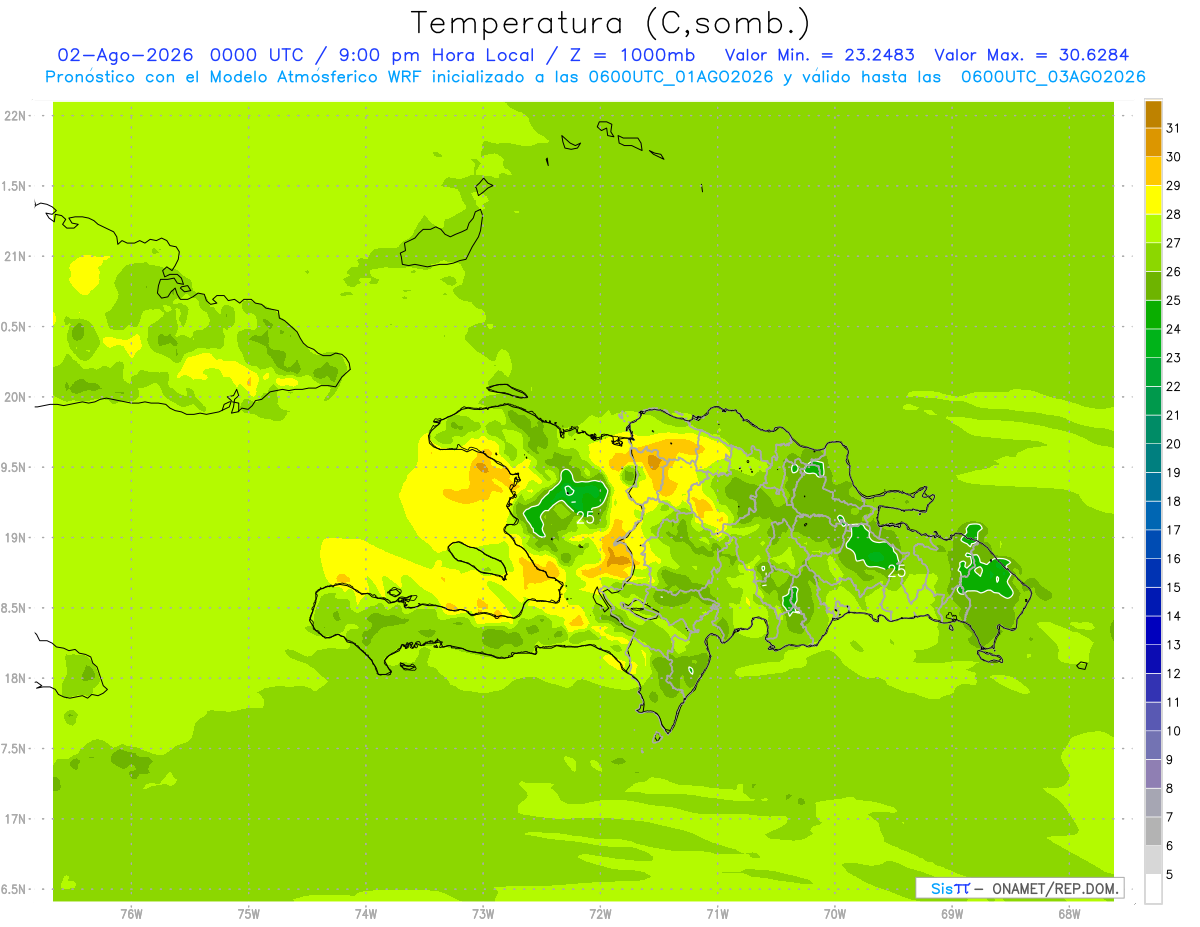Click the "75W" longitude label
Viewport: 1200px width, 927px height.
click(x=249, y=914)
